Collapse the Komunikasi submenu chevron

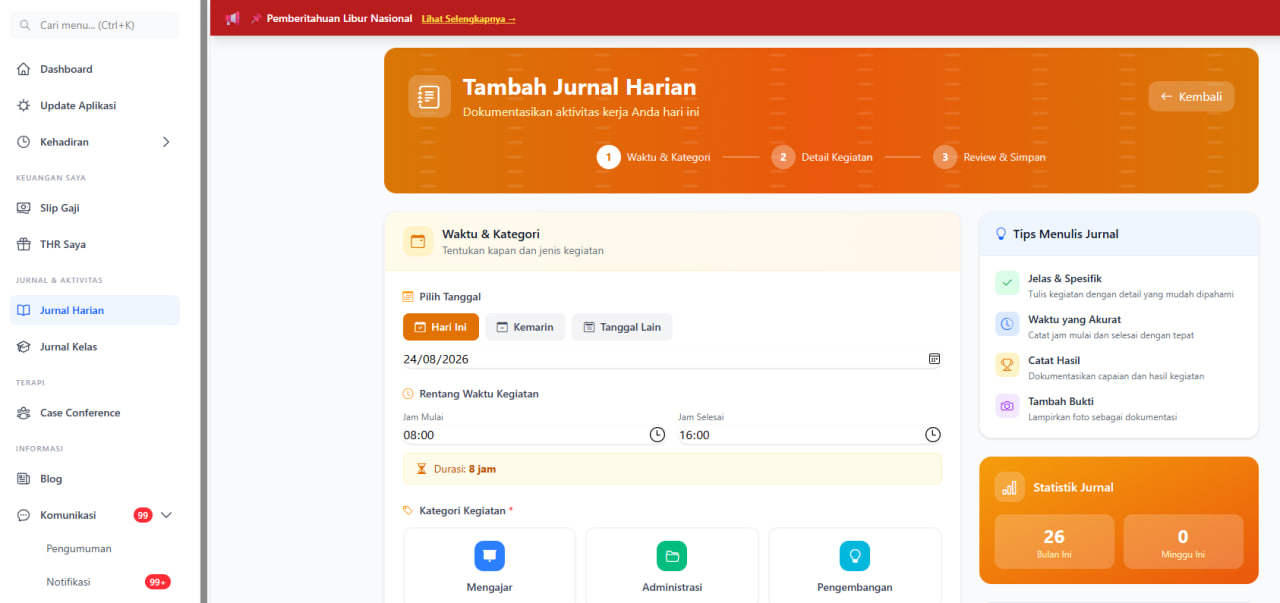(x=166, y=515)
